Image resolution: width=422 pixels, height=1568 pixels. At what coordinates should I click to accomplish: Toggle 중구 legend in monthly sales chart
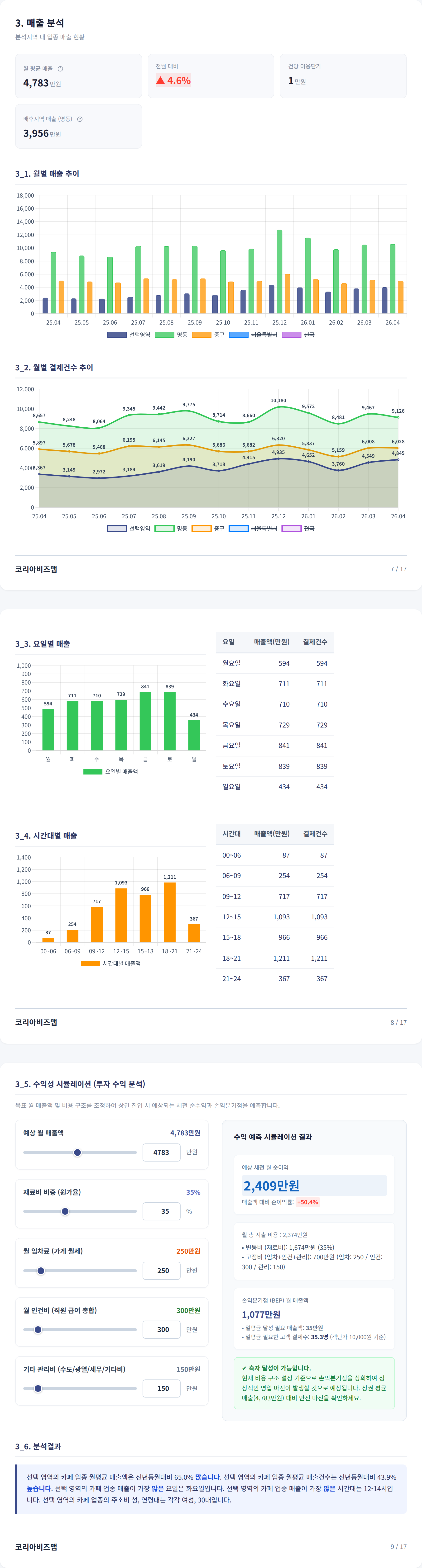pos(208,335)
